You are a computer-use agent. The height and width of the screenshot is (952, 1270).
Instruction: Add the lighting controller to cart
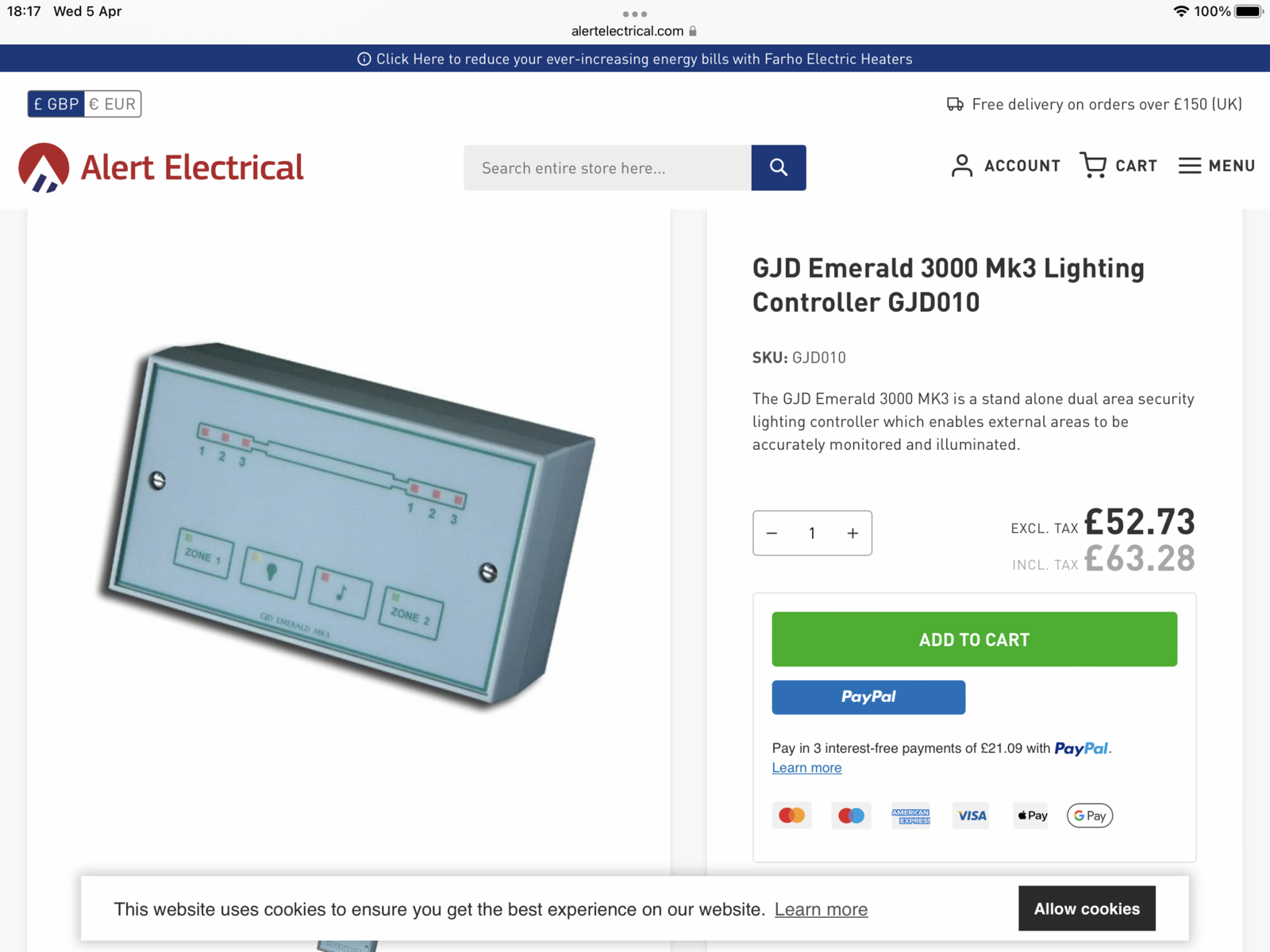pos(974,639)
